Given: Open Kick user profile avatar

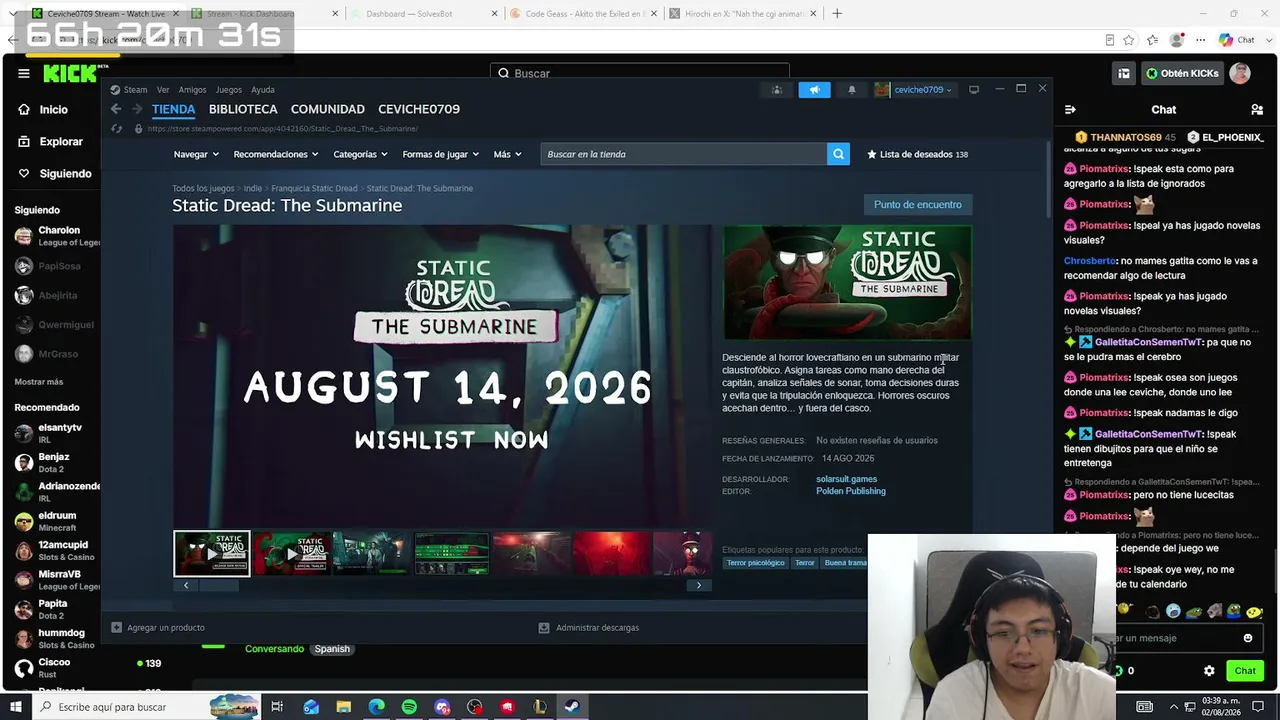Looking at the screenshot, I should [x=1240, y=73].
